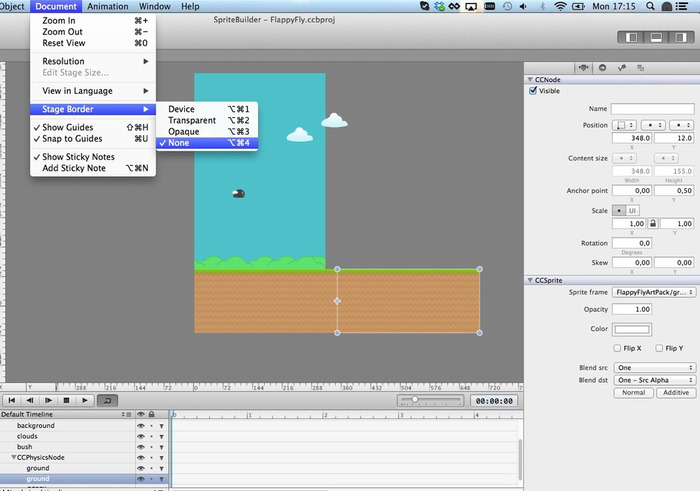This screenshot has height=491, width=700.
Task: Click the Name input field
Action: [x=653, y=109]
